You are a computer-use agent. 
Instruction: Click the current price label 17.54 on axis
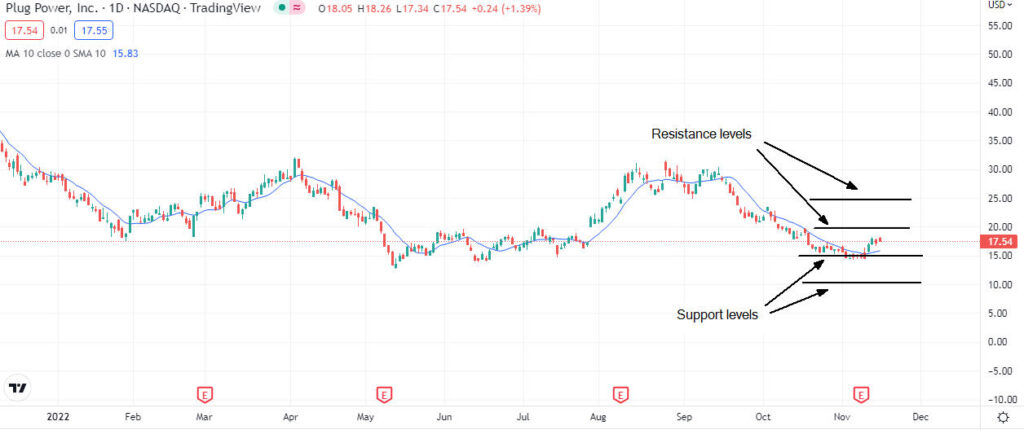tap(1002, 241)
